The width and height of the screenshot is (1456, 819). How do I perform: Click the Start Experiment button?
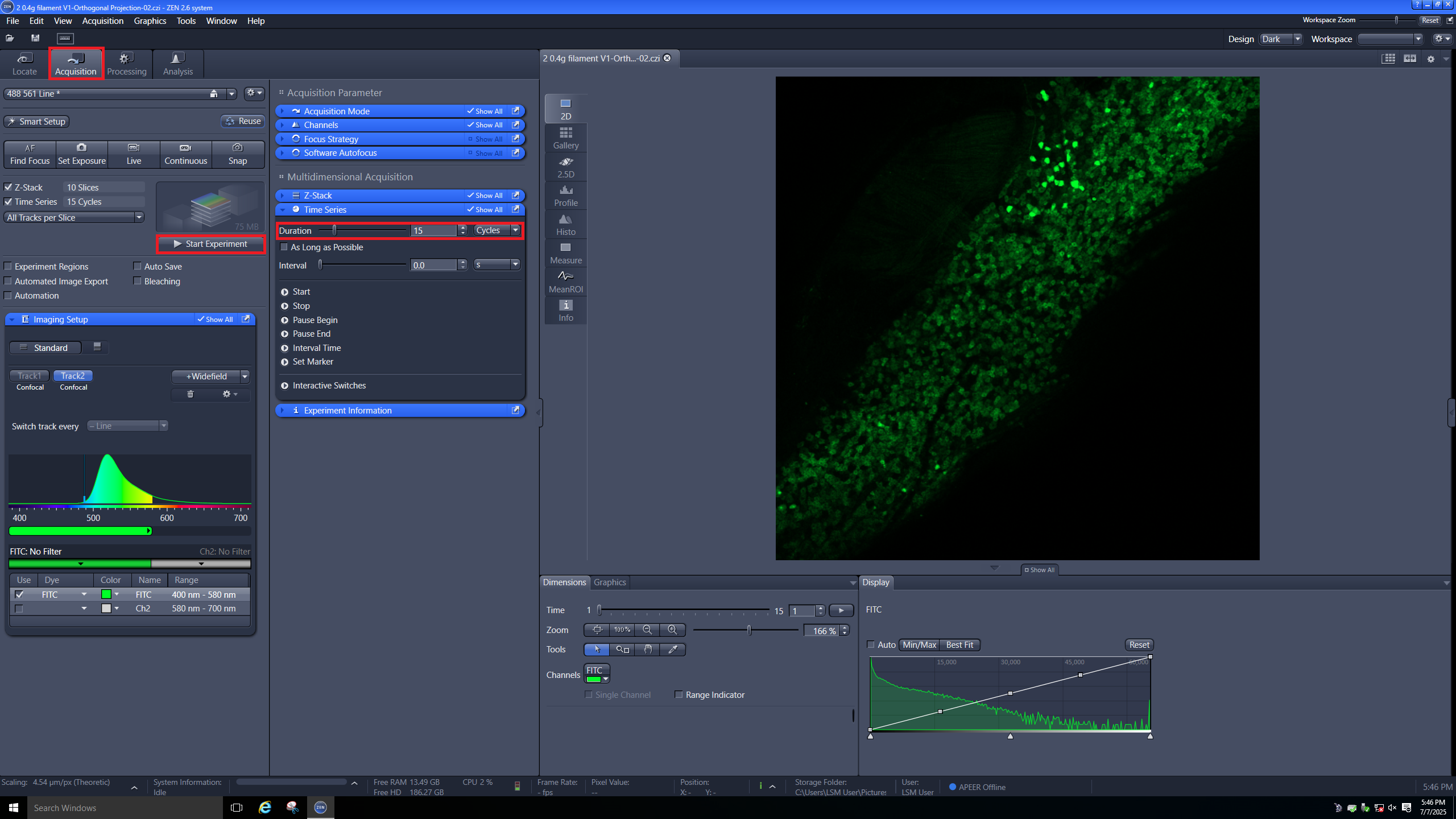(x=210, y=244)
